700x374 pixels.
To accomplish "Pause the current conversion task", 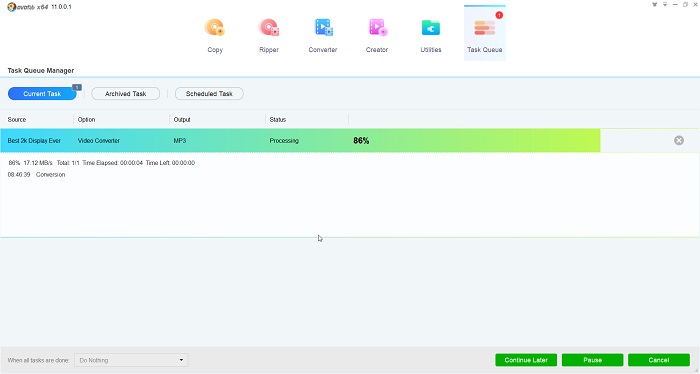I will pyautogui.click(x=592, y=360).
